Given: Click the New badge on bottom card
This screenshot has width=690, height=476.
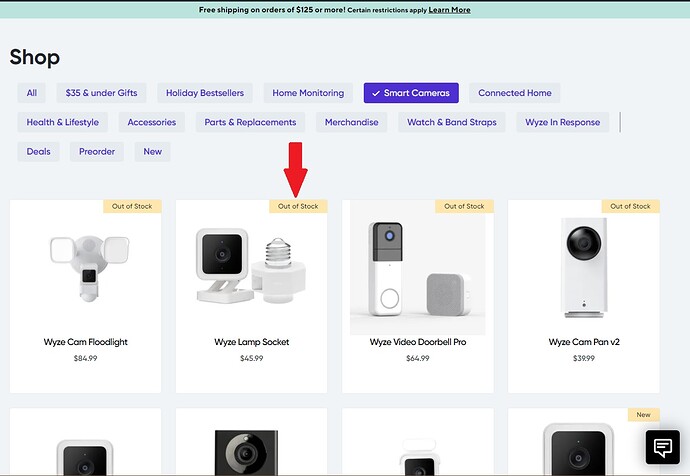Looking at the screenshot, I should (643, 415).
